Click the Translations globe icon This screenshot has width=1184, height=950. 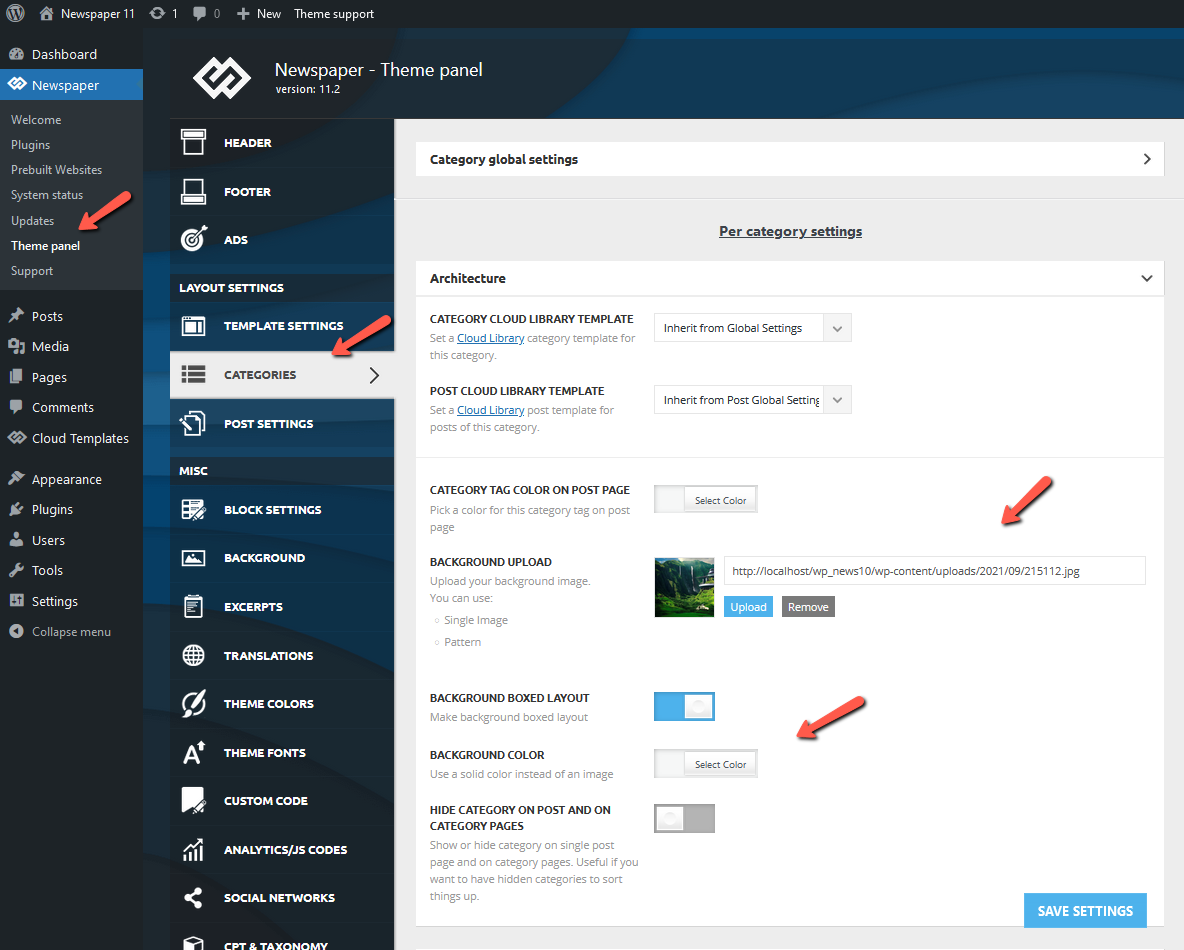click(x=193, y=655)
